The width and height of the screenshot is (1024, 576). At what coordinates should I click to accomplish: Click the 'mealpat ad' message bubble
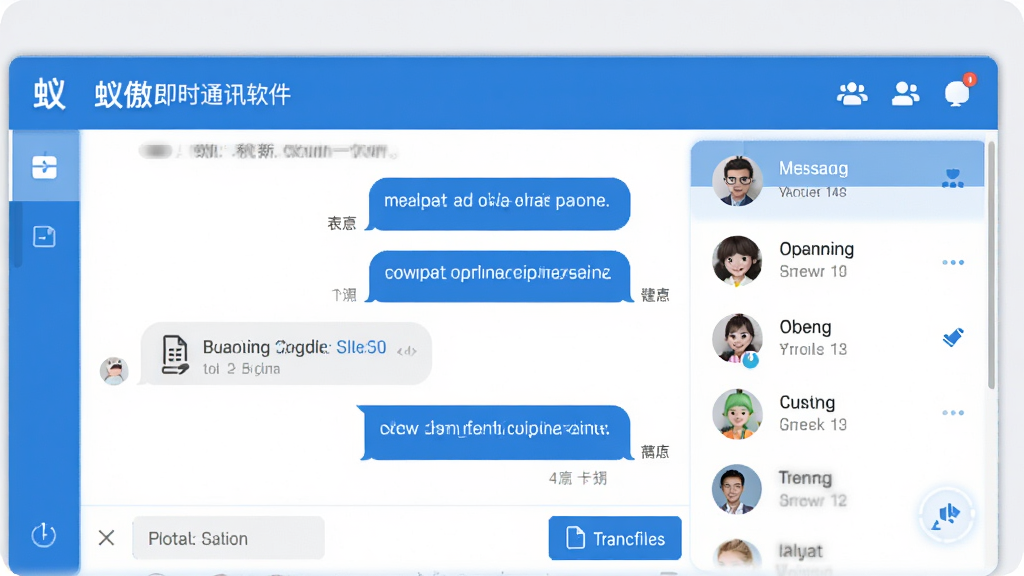click(499, 204)
